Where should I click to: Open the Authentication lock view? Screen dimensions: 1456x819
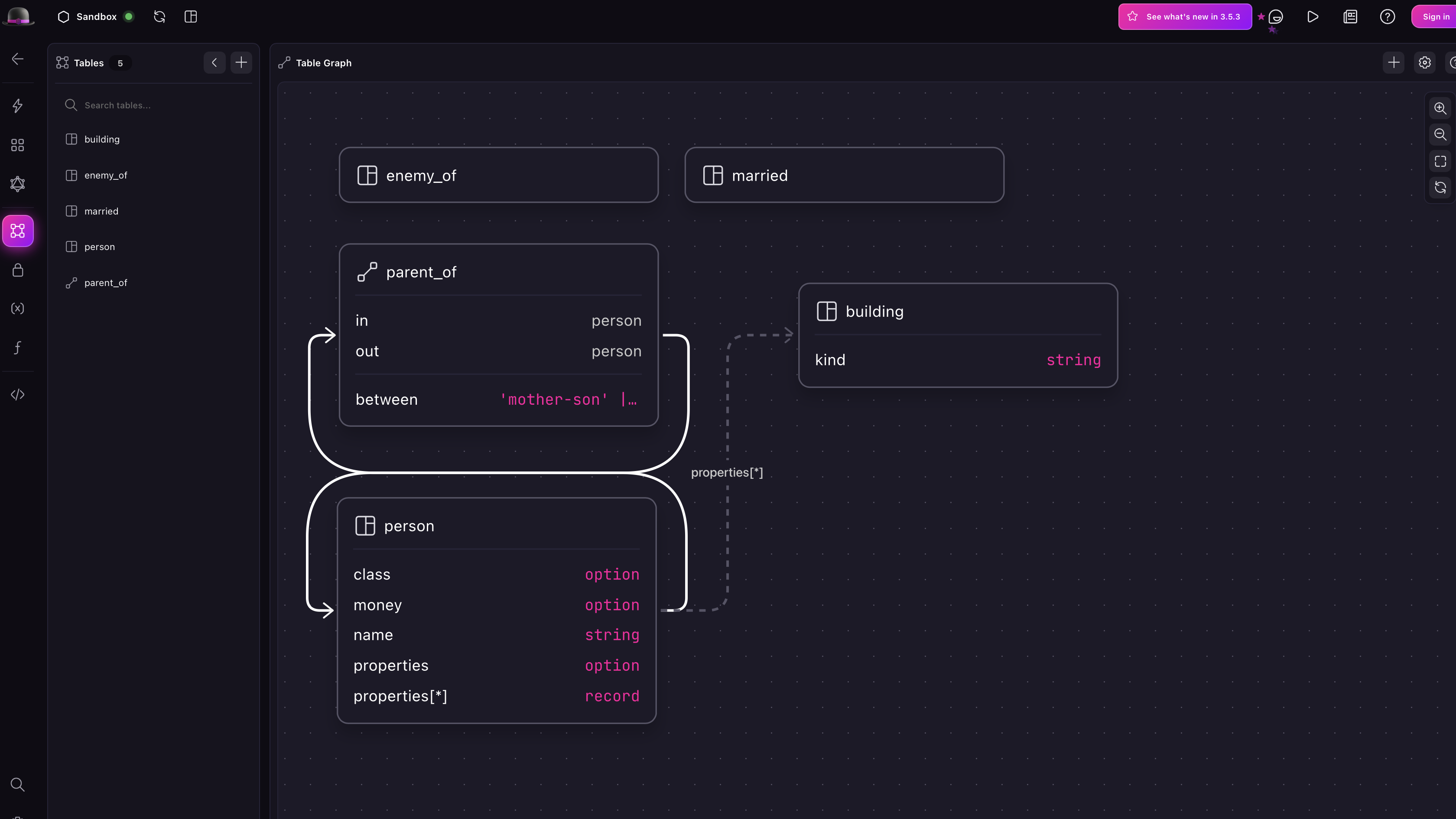tap(17, 270)
